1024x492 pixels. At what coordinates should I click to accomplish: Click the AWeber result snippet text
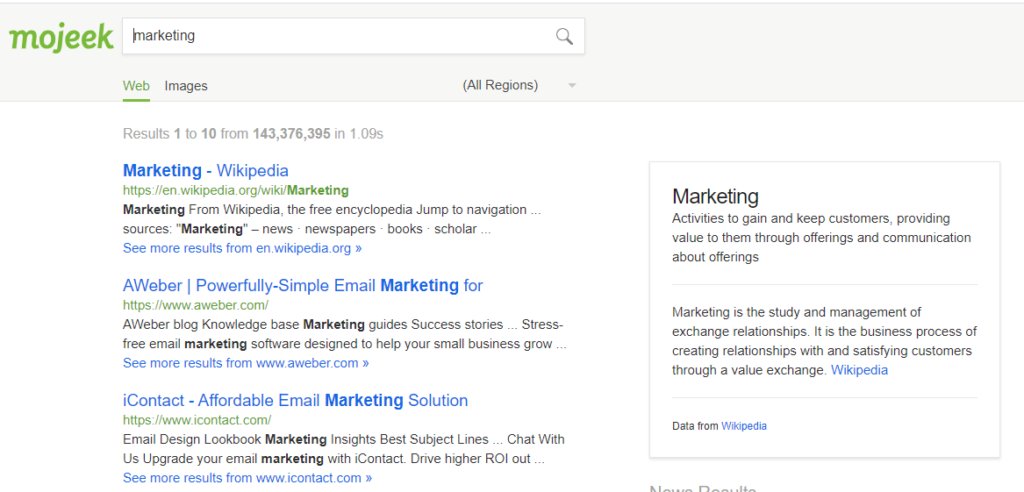[x=344, y=334]
